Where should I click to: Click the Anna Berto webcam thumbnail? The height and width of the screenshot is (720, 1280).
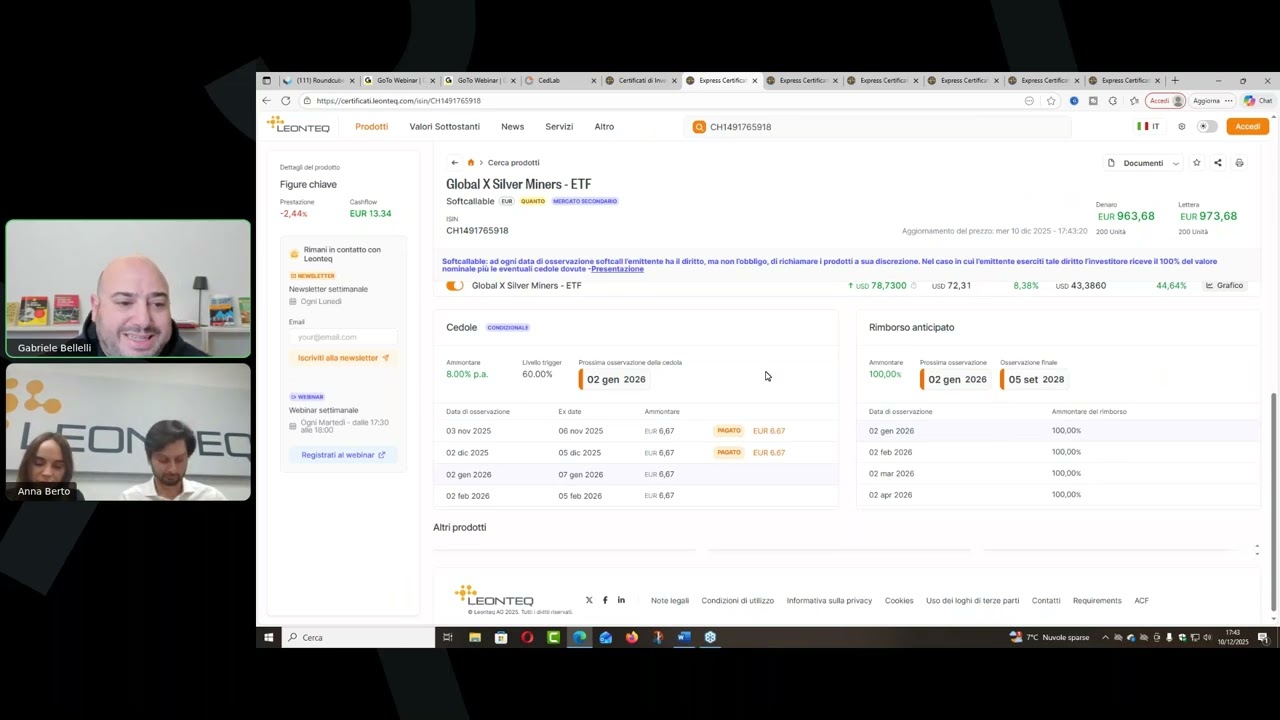(x=128, y=432)
